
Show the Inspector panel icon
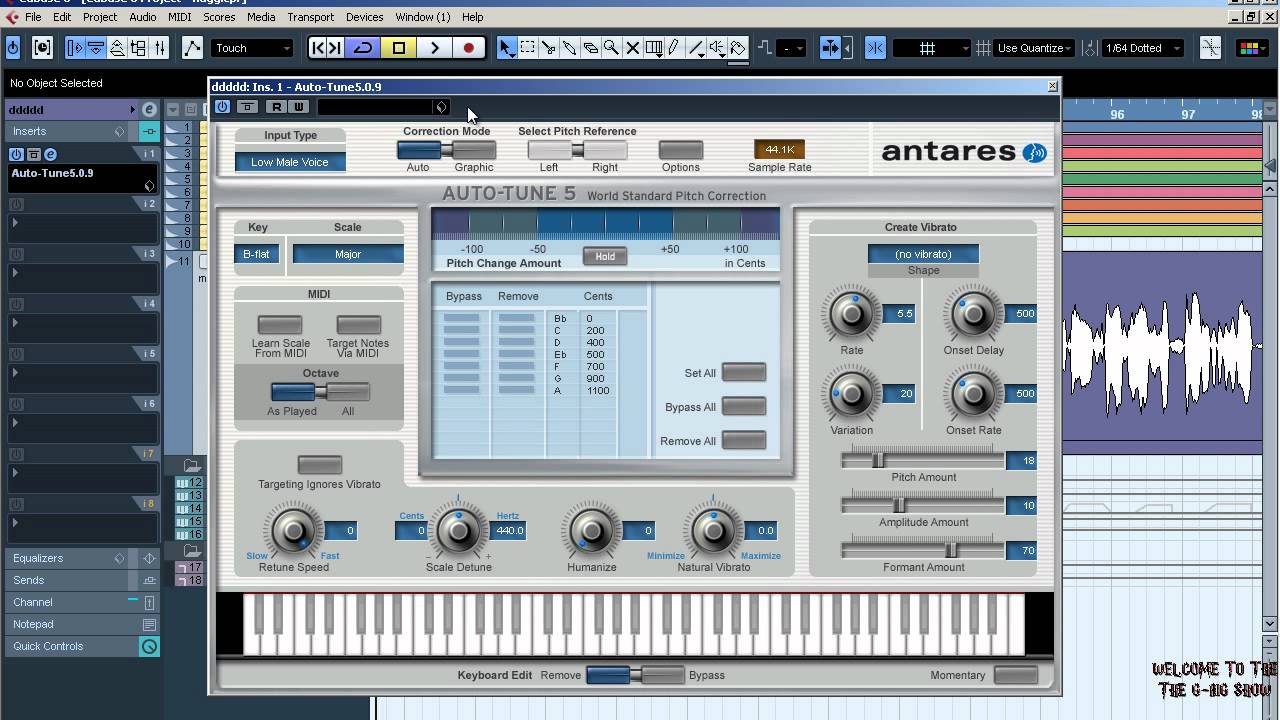pyautogui.click(x=75, y=47)
